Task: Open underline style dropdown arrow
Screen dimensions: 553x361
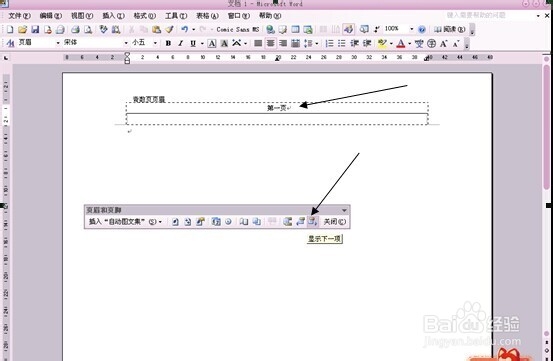Action: coord(202,43)
